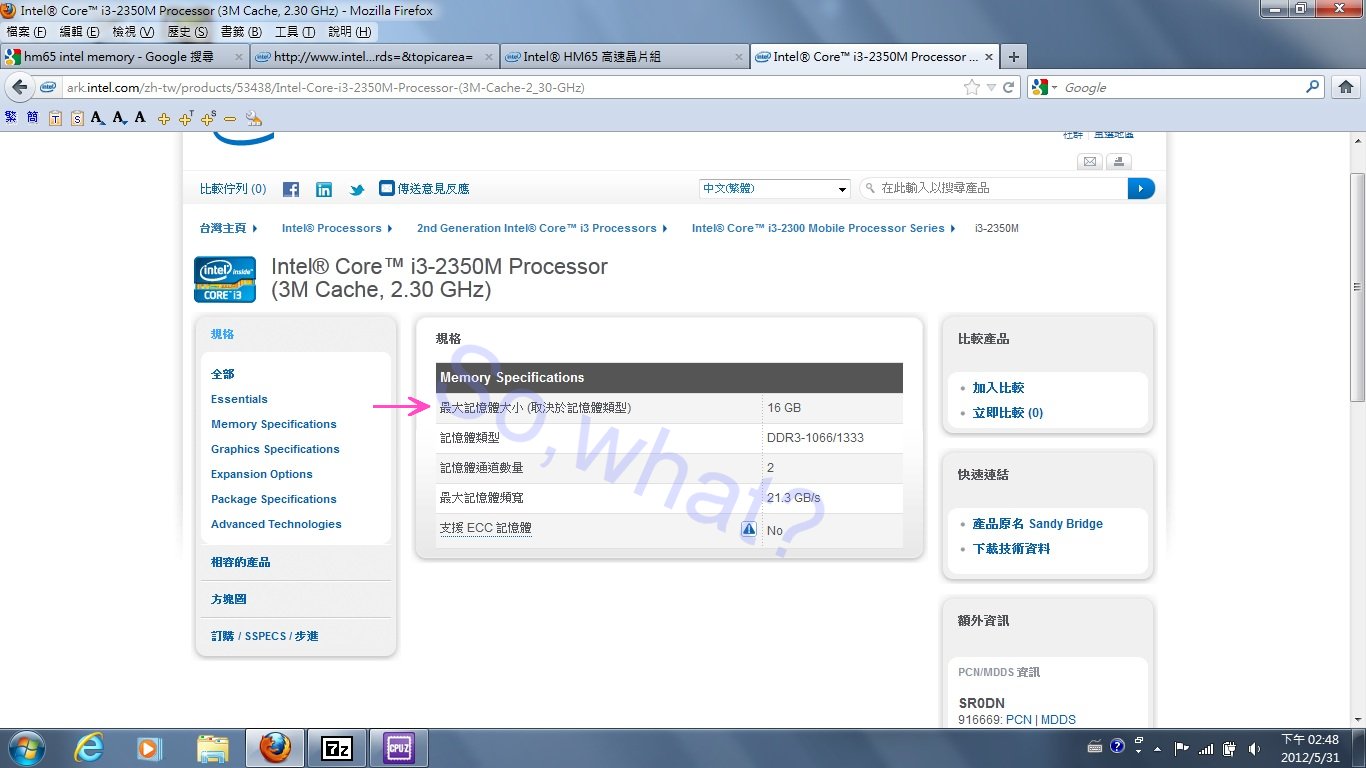Screen dimensions: 1366x768
Task: Show hidden tray icons arrow
Action: point(1158,748)
